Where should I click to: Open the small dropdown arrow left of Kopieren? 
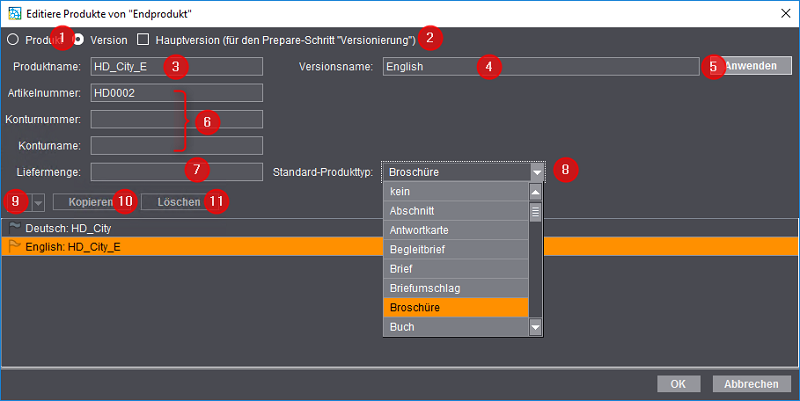[x=38, y=202]
